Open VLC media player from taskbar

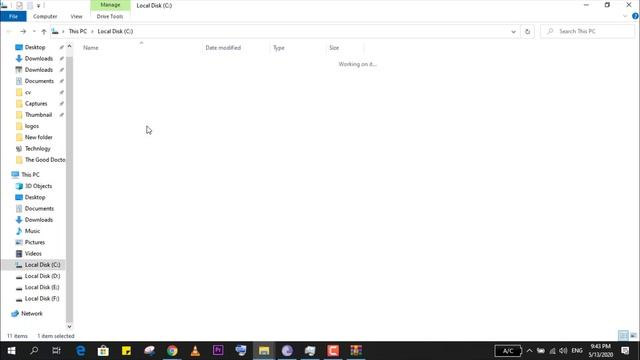point(195,351)
